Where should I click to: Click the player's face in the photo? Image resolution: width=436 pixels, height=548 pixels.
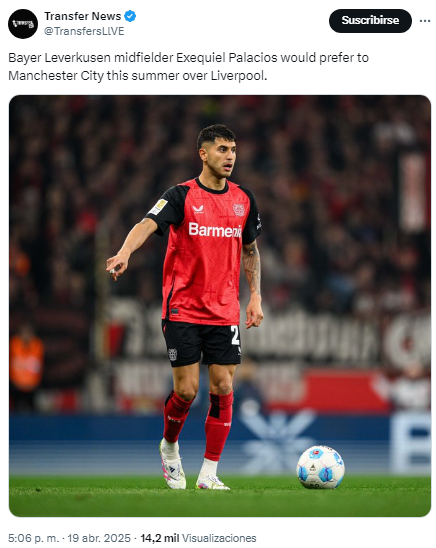click(x=221, y=157)
